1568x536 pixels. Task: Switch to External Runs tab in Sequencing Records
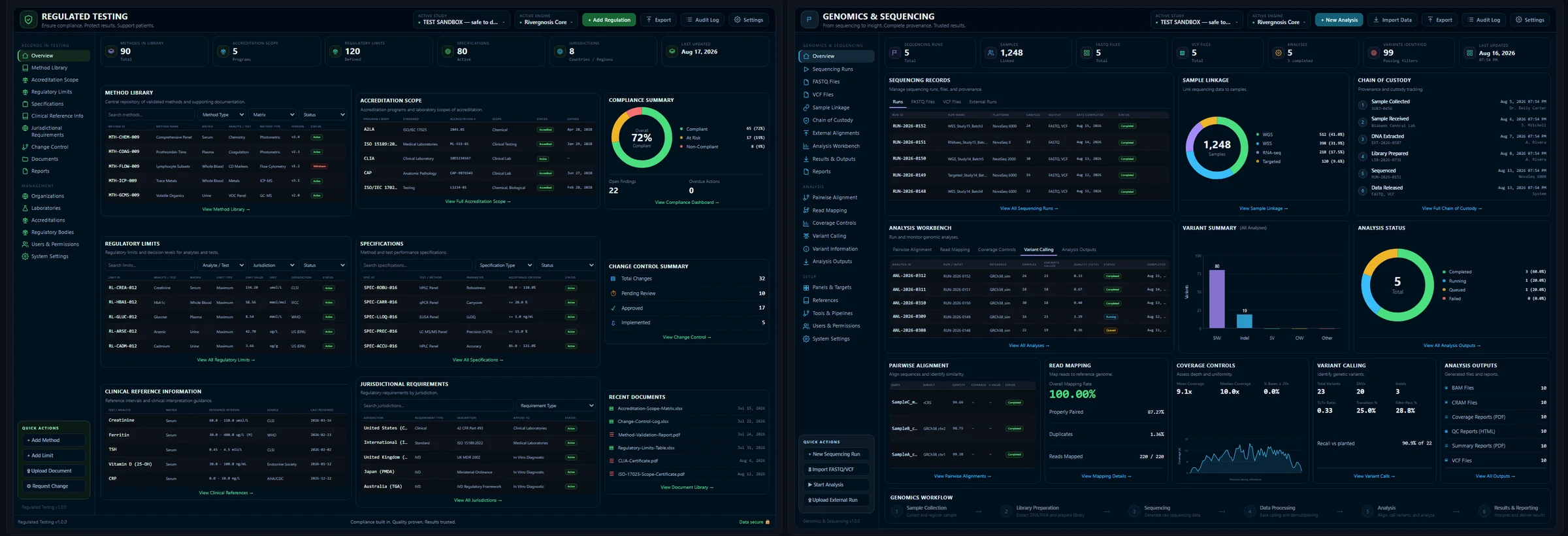[x=983, y=102]
